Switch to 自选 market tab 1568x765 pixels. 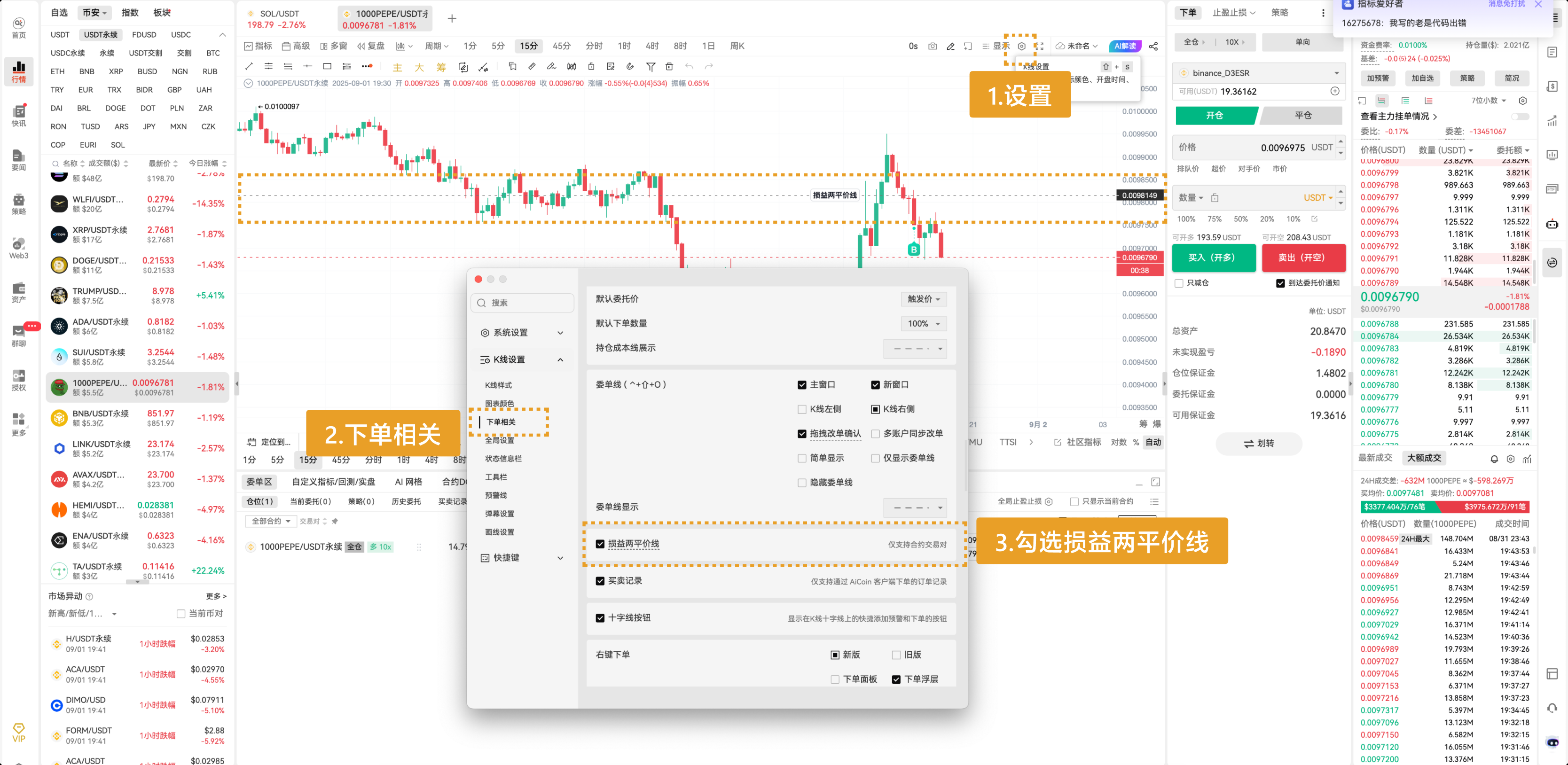pos(59,13)
